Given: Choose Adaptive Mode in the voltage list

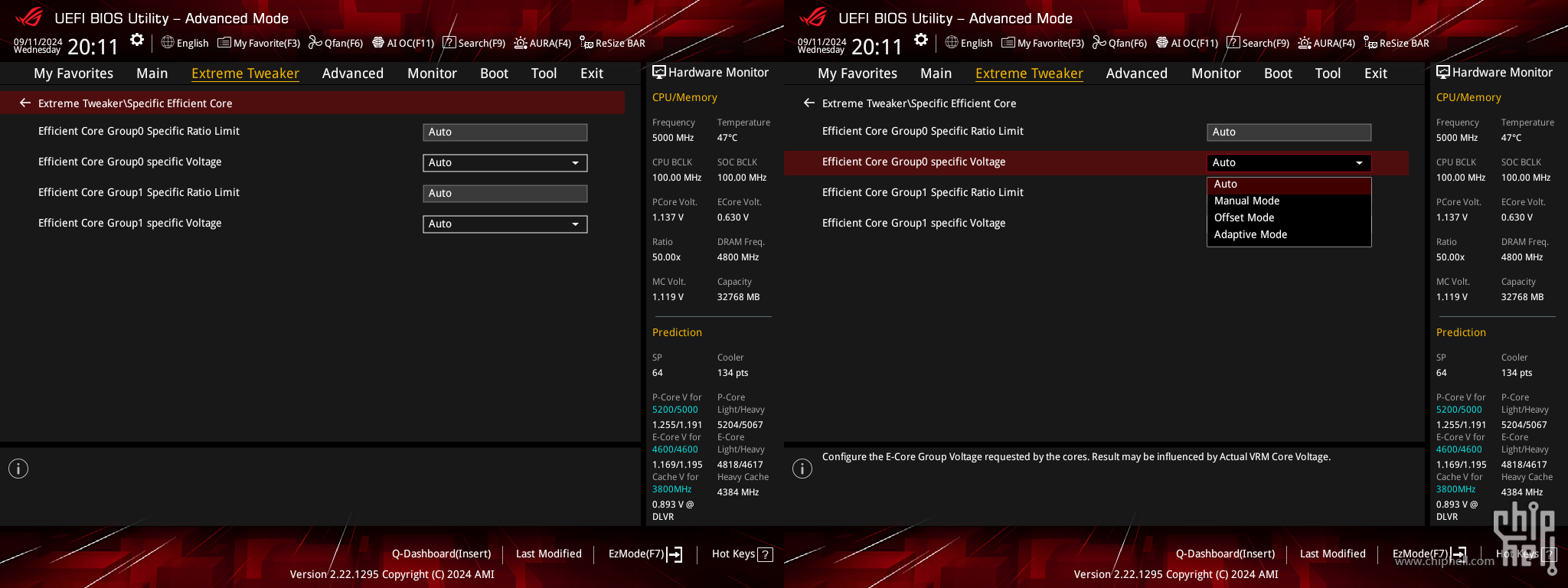Looking at the screenshot, I should [1289, 235].
